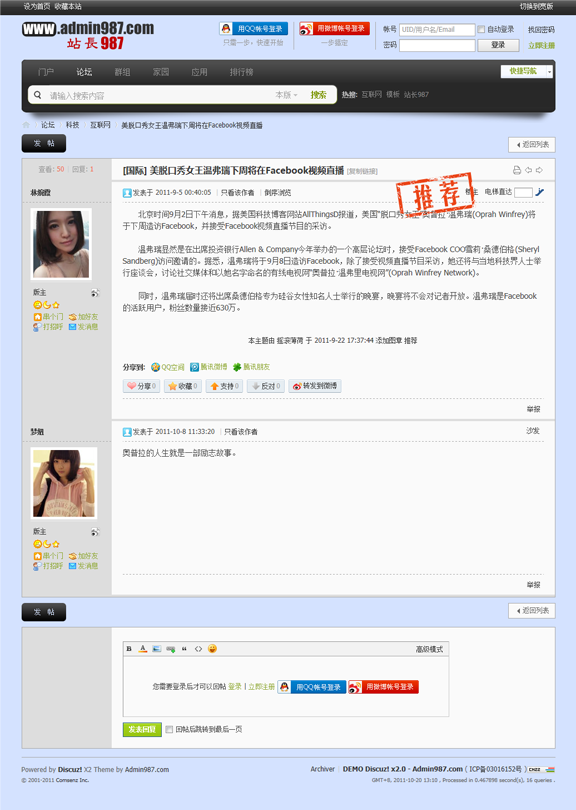Click the header 登录 button
The width and height of the screenshot is (576, 810).
tap(498, 45)
